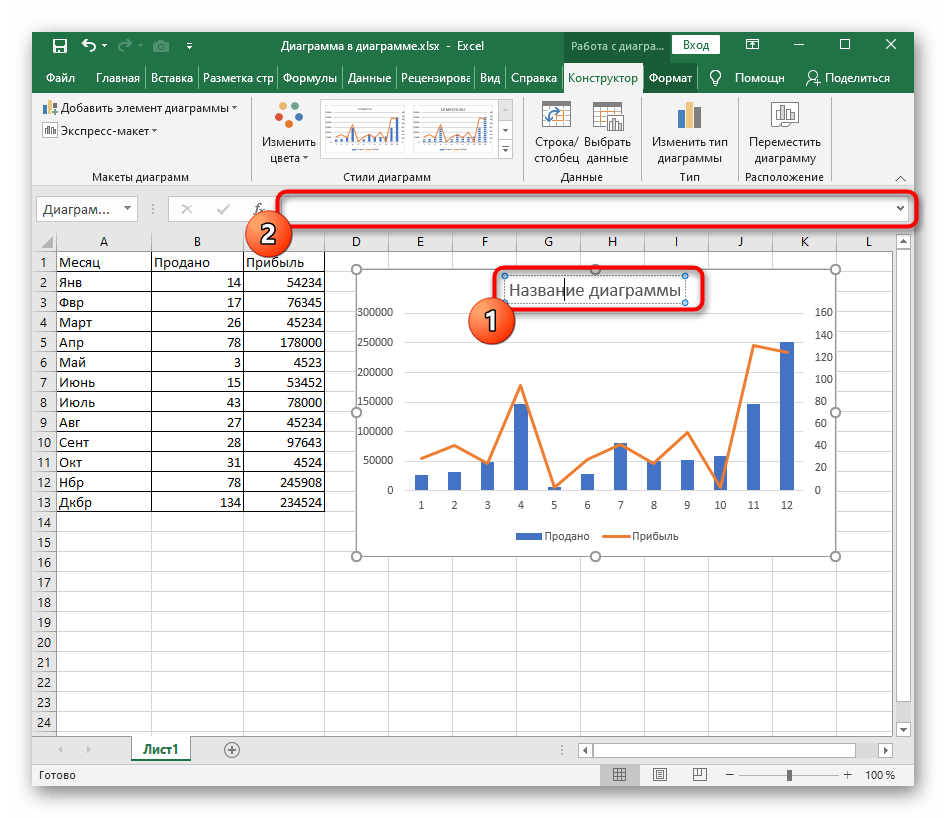Click the zoom slider handle
This screenshot has height=818, width=946.
pos(789,775)
